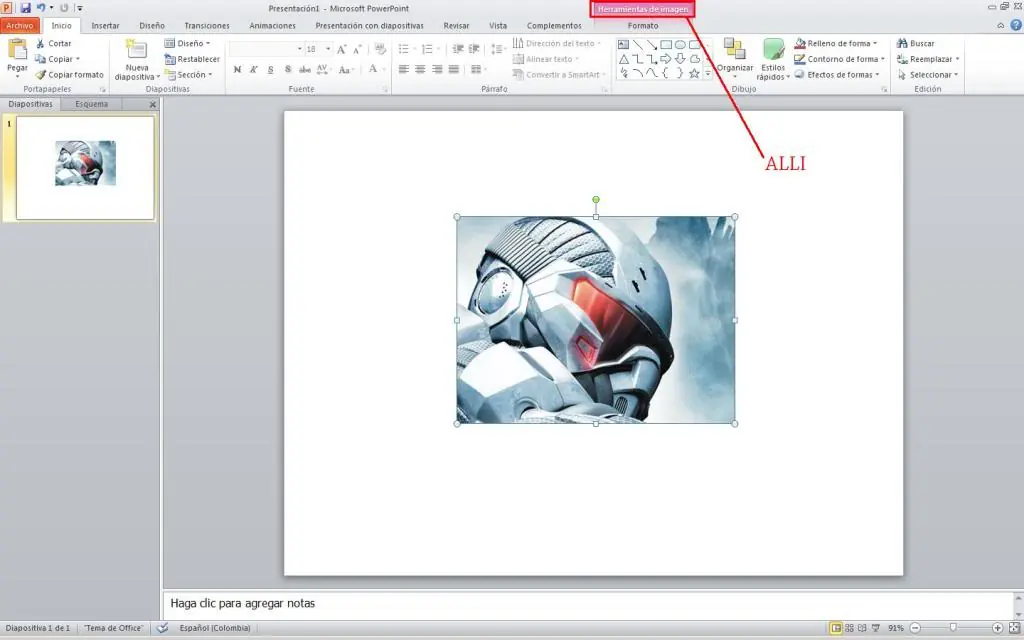Click Cortar in the clipboard group

(x=53, y=43)
